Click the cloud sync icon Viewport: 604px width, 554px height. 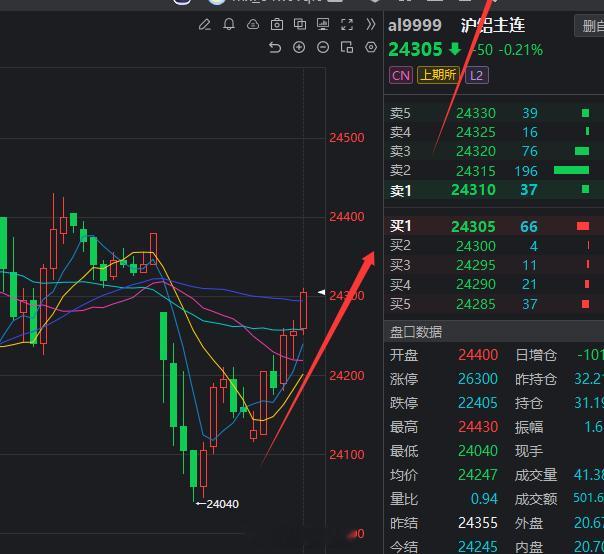253,25
